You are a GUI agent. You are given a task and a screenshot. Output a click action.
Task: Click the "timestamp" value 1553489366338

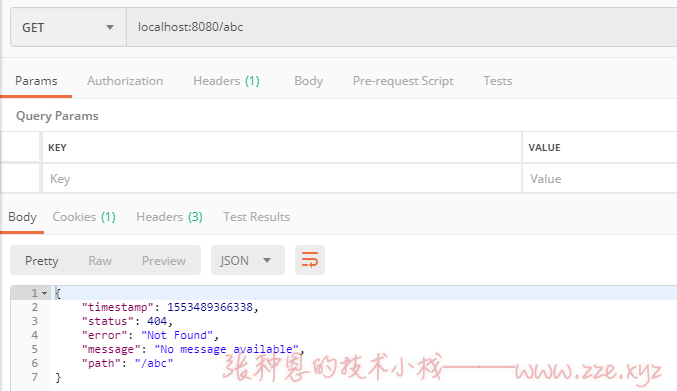tap(210, 307)
